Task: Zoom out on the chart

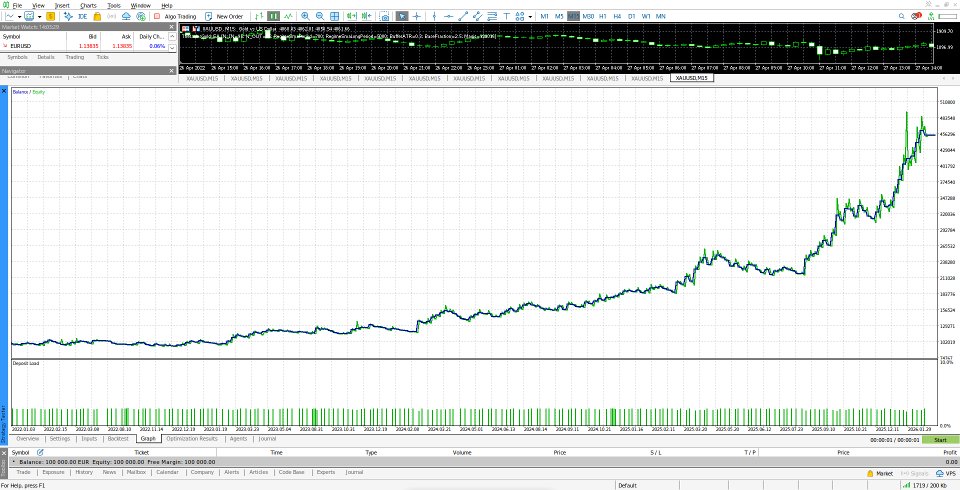Action: [x=320, y=17]
